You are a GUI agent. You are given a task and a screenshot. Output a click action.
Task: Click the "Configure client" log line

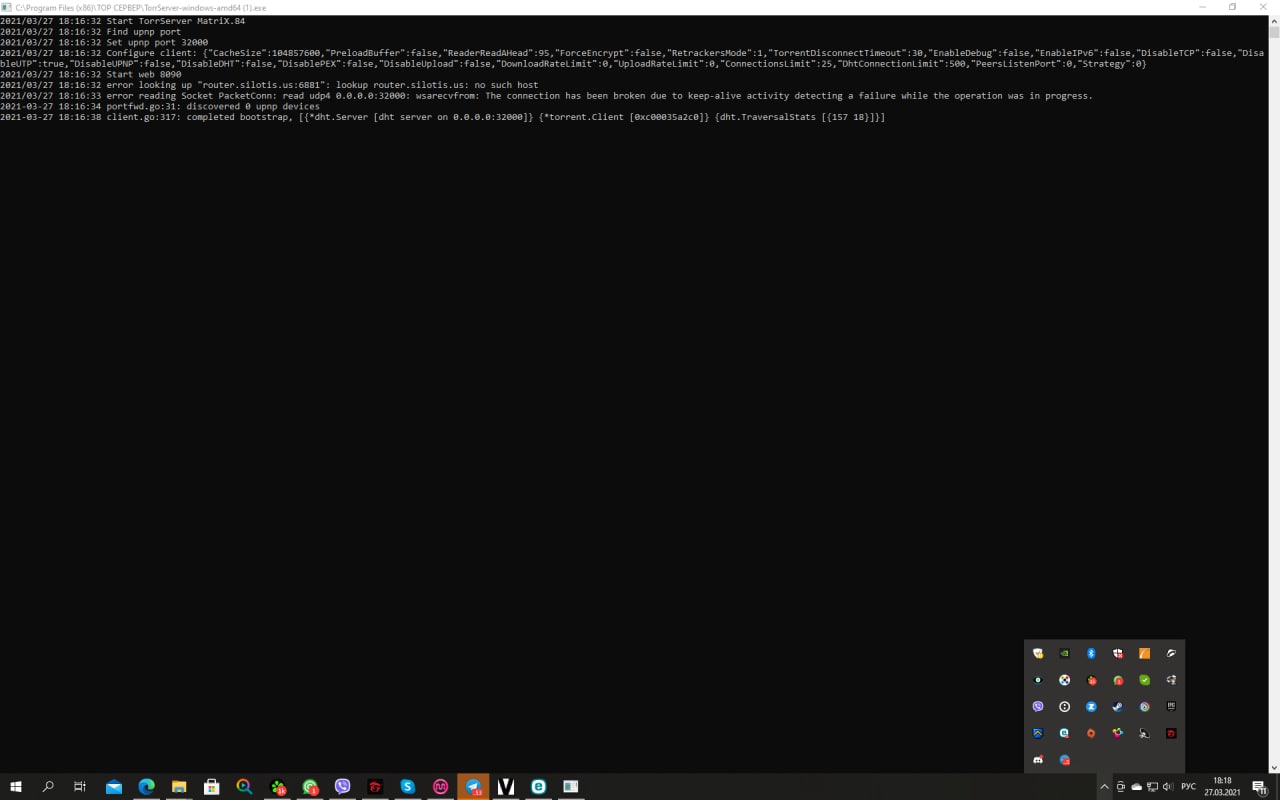632,58
